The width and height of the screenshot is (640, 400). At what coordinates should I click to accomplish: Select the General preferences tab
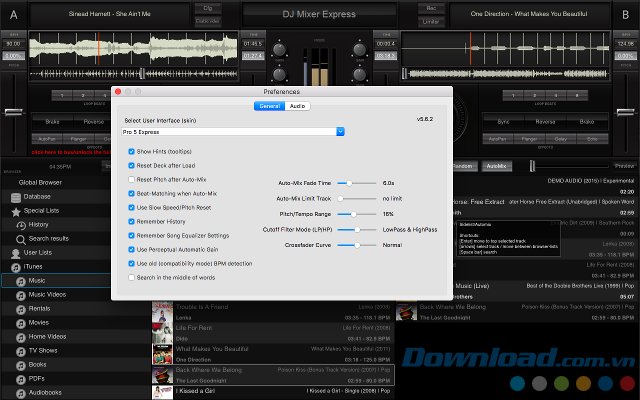pyautogui.click(x=269, y=105)
